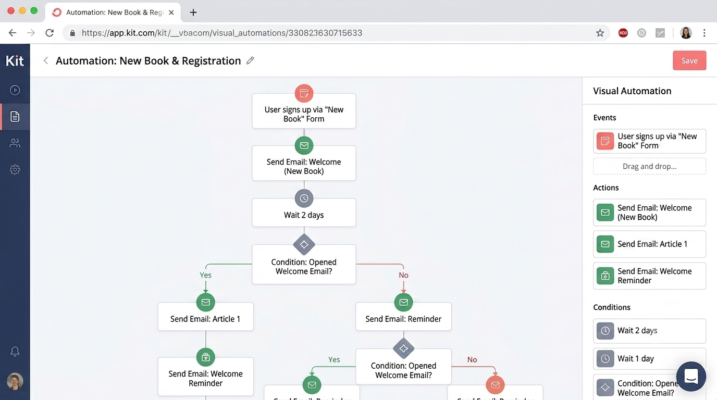
Task: Click the browser address bar URL
Action: [x=222, y=33]
